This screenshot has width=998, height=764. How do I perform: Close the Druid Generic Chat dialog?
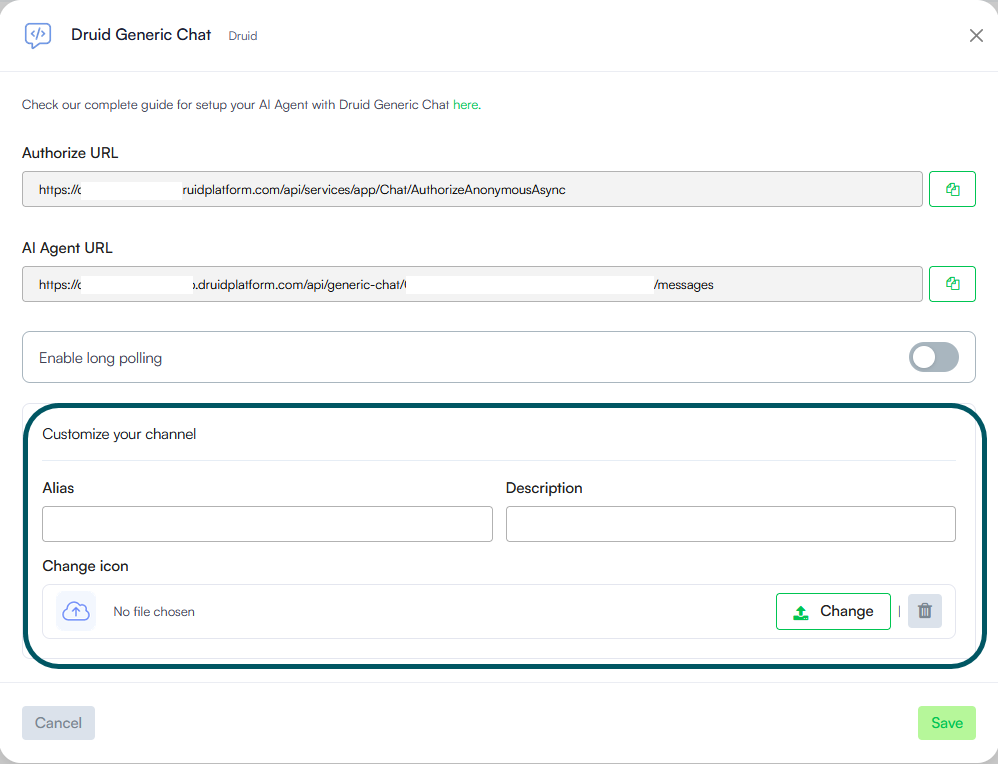point(976,36)
